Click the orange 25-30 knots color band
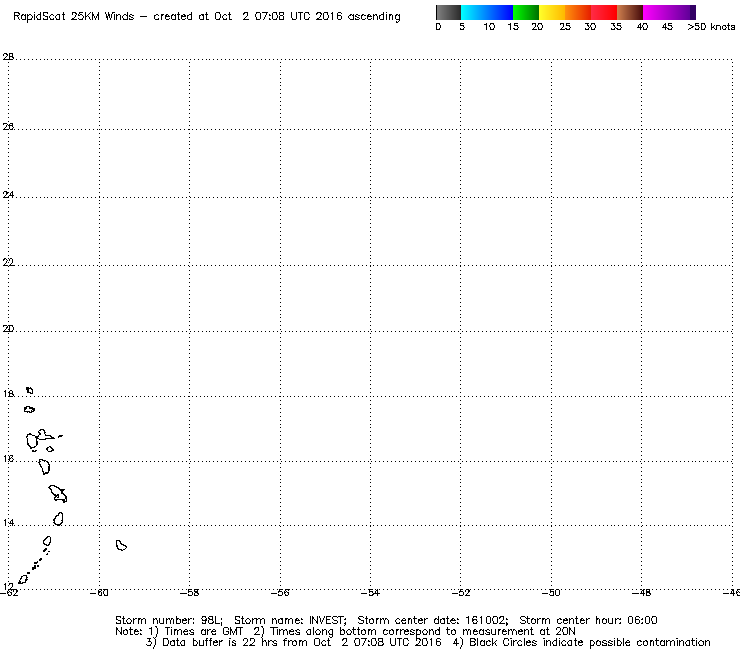 pyautogui.click(x=578, y=12)
